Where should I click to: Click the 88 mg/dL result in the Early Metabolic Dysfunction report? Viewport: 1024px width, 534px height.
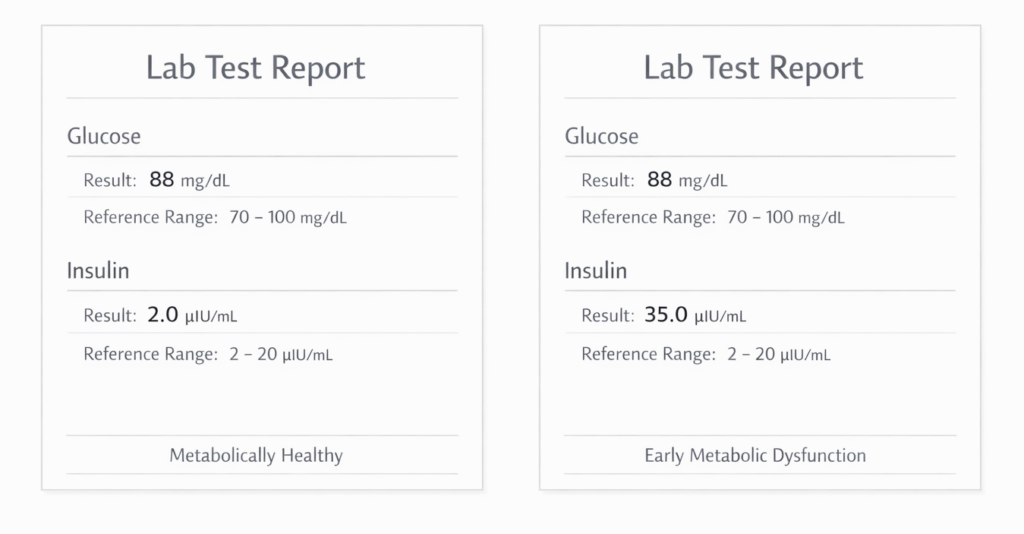(x=688, y=181)
